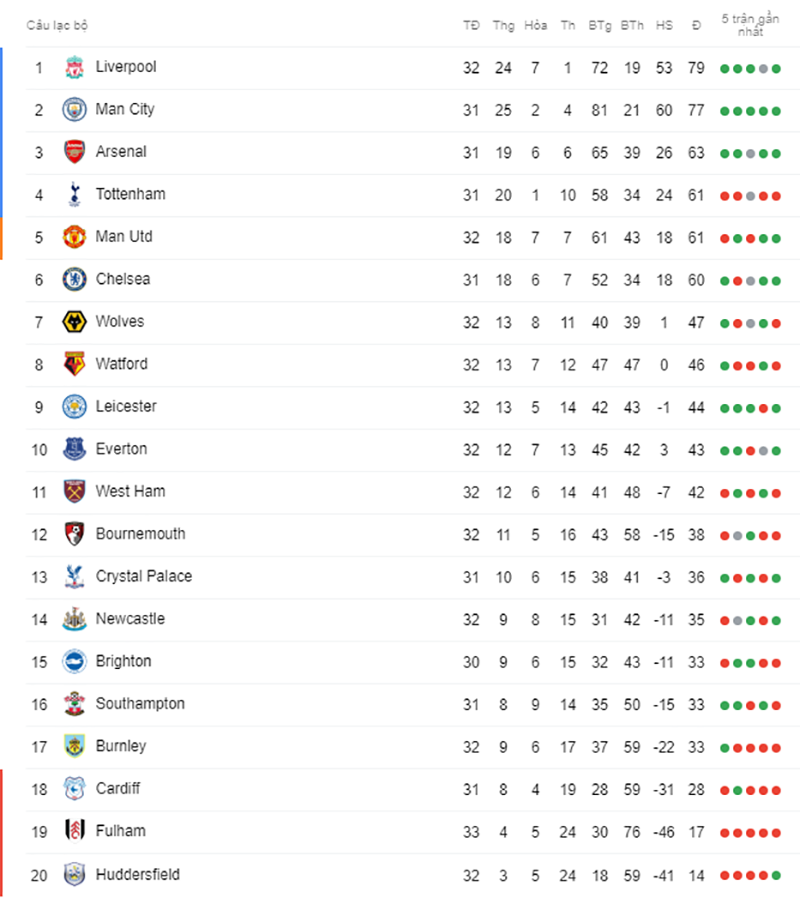Click the Huddersfield crest
This screenshot has height=916, width=800.
[74, 875]
